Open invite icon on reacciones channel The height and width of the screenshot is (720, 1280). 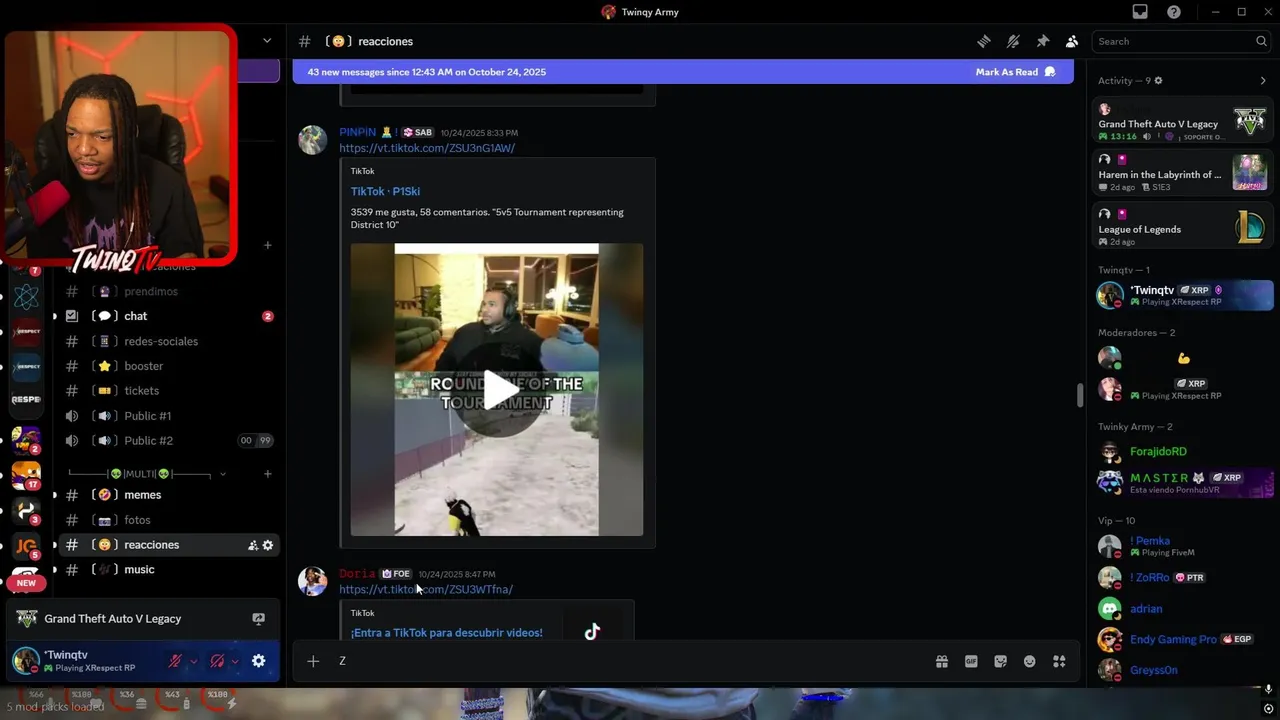pyautogui.click(x=253, y=545)
